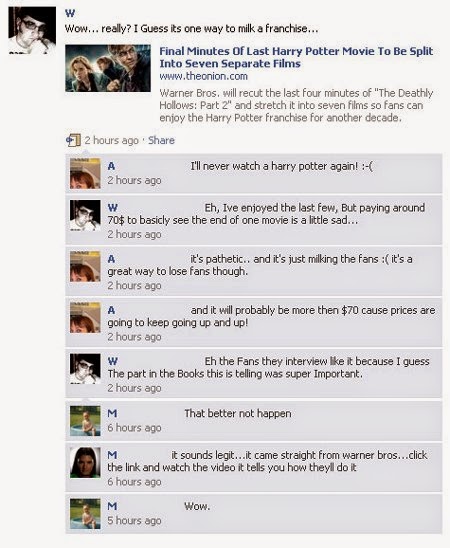Click poster name W above the post text
The height and width of the screenshot is (548, 450).
click(70, 13)
